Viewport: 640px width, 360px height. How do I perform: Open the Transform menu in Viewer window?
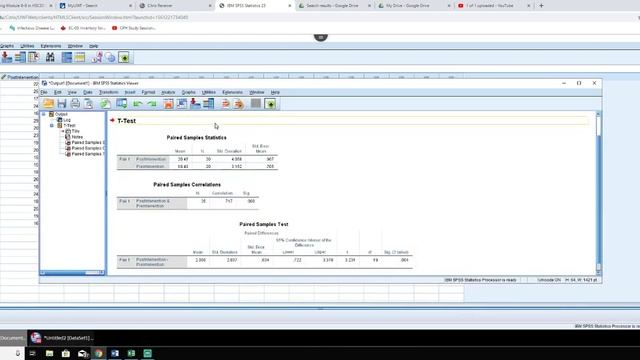tap(109, 93)
